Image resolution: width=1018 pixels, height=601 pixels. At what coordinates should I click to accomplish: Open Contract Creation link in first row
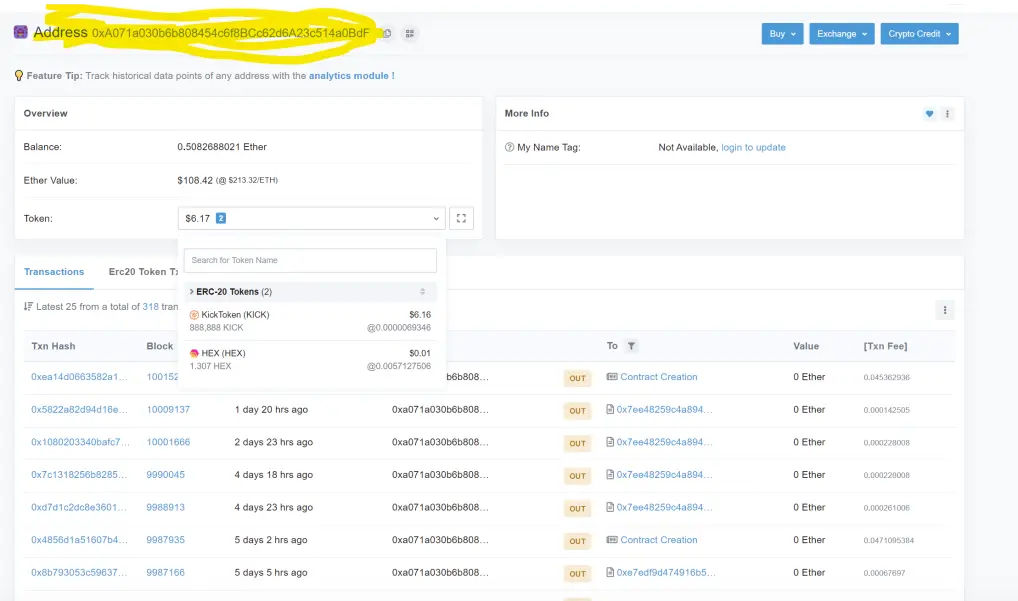pos(658,376)
